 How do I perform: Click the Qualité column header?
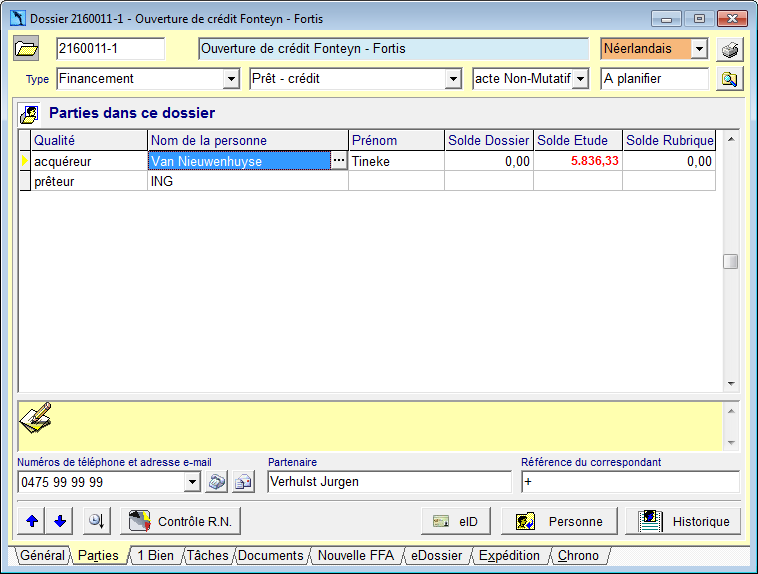89,140
